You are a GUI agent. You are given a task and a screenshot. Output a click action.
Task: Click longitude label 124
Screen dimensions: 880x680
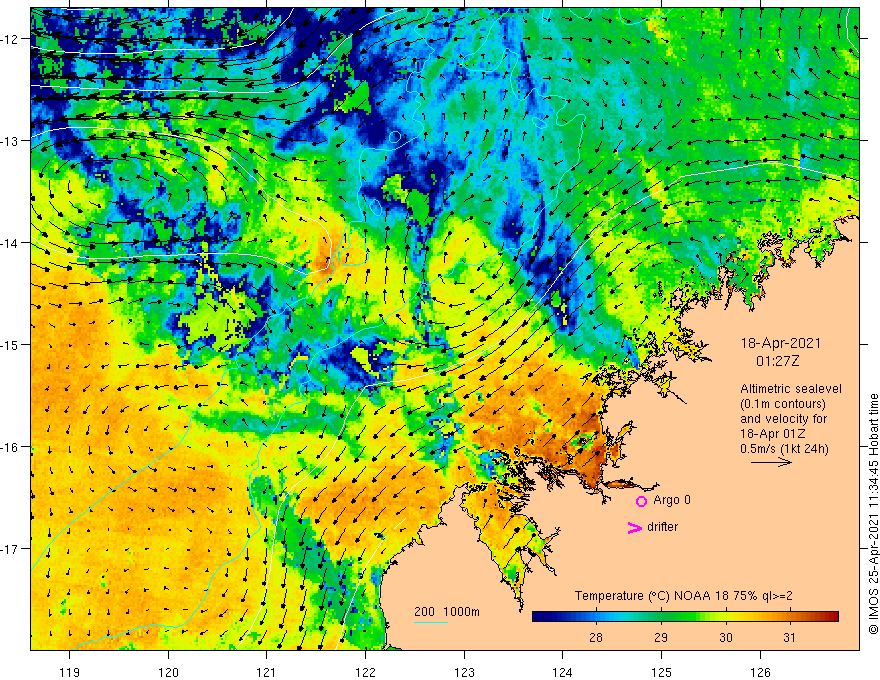coord(562,672)
